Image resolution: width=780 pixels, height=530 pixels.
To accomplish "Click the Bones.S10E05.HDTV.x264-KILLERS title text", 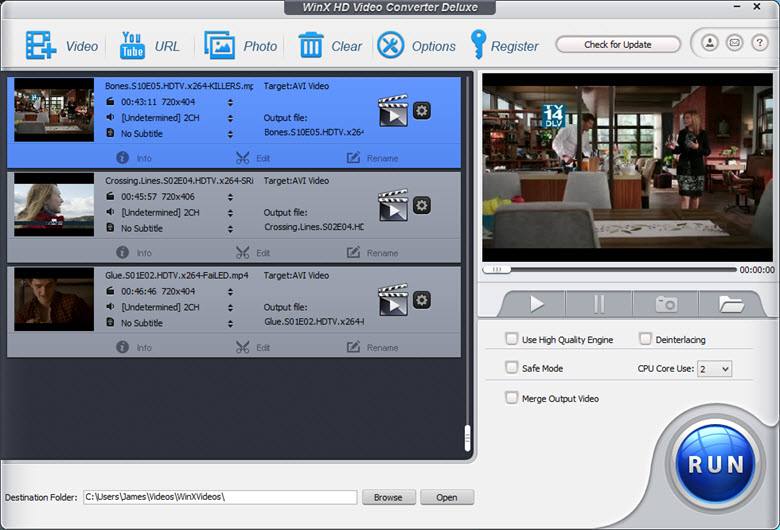I will click(179, 86).
